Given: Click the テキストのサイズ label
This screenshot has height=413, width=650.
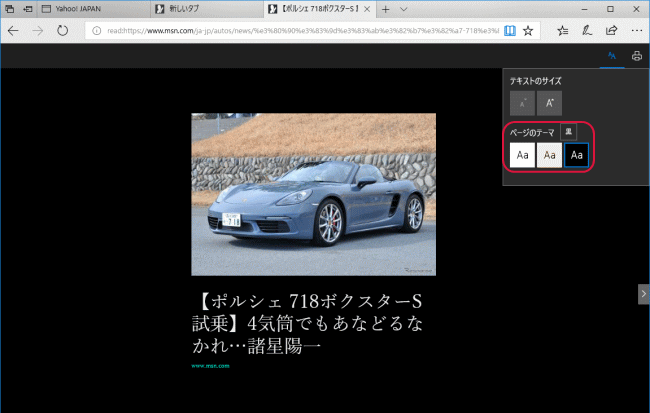Looking at the screenshot, I should point(536,81).
